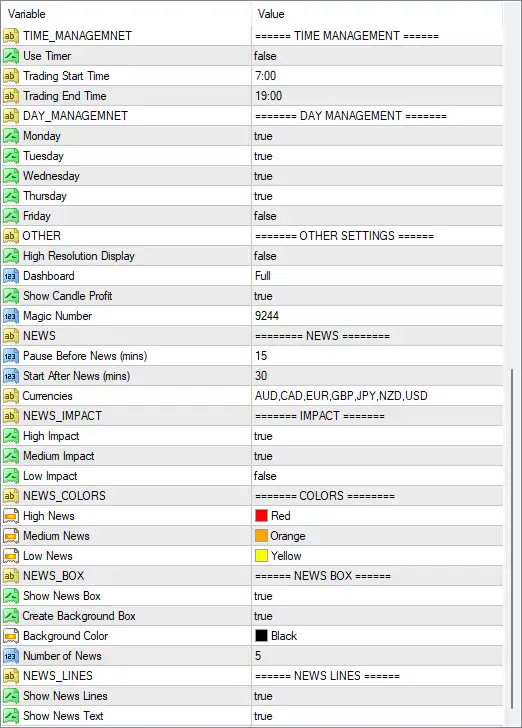The height and width of the screenshot is (728, 522).
Task: Click the color icon next to Medium News
Action: 11,536
